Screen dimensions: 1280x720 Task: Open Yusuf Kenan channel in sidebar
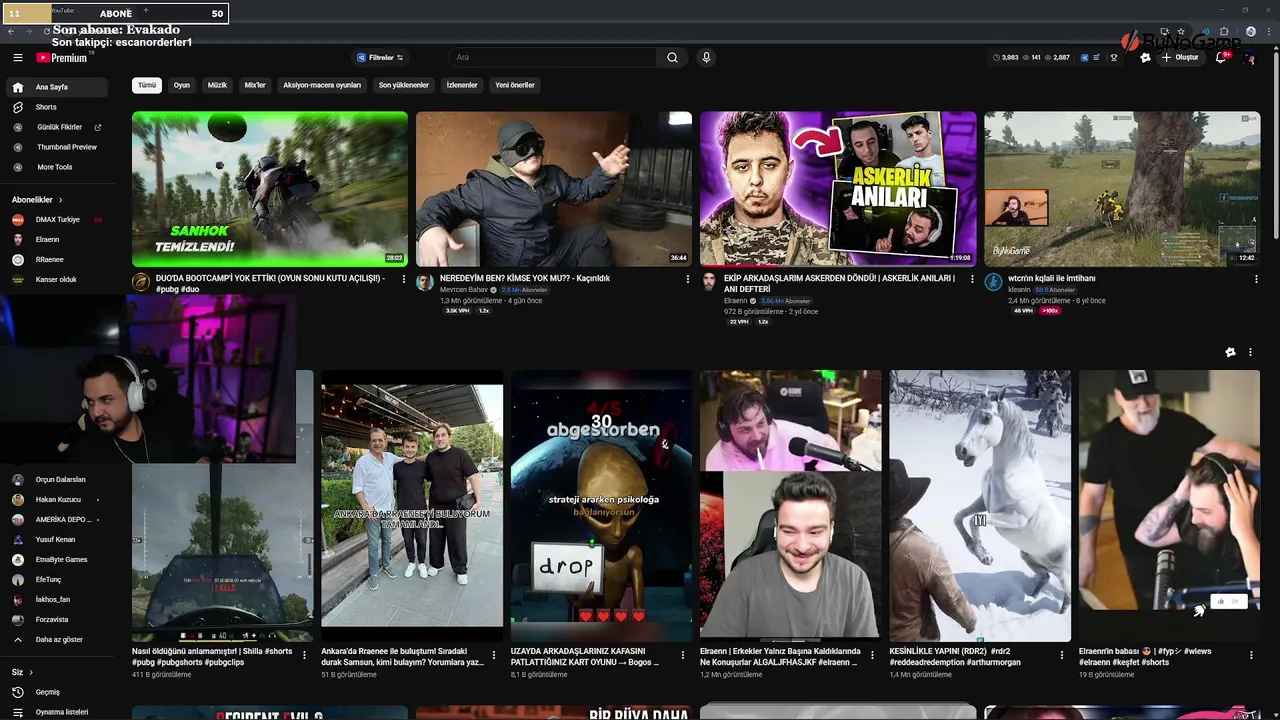tap(56, 539)
